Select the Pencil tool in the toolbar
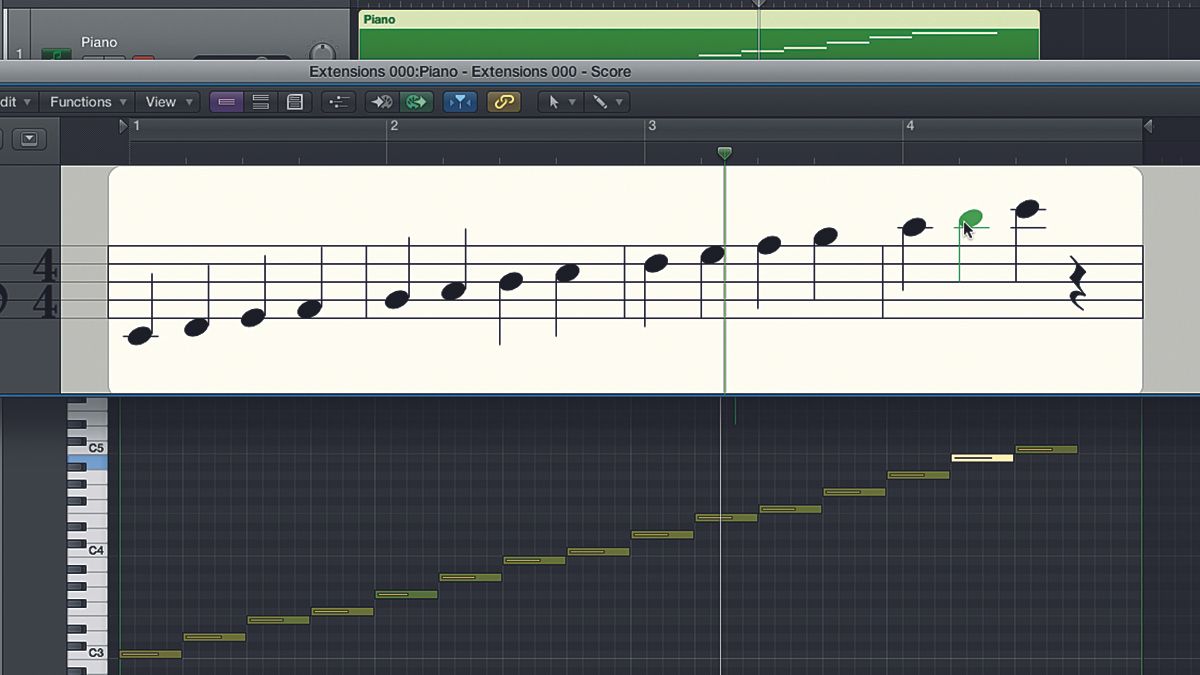The height and width of the screenshot is (675, 1200). (x=599, y=101)
